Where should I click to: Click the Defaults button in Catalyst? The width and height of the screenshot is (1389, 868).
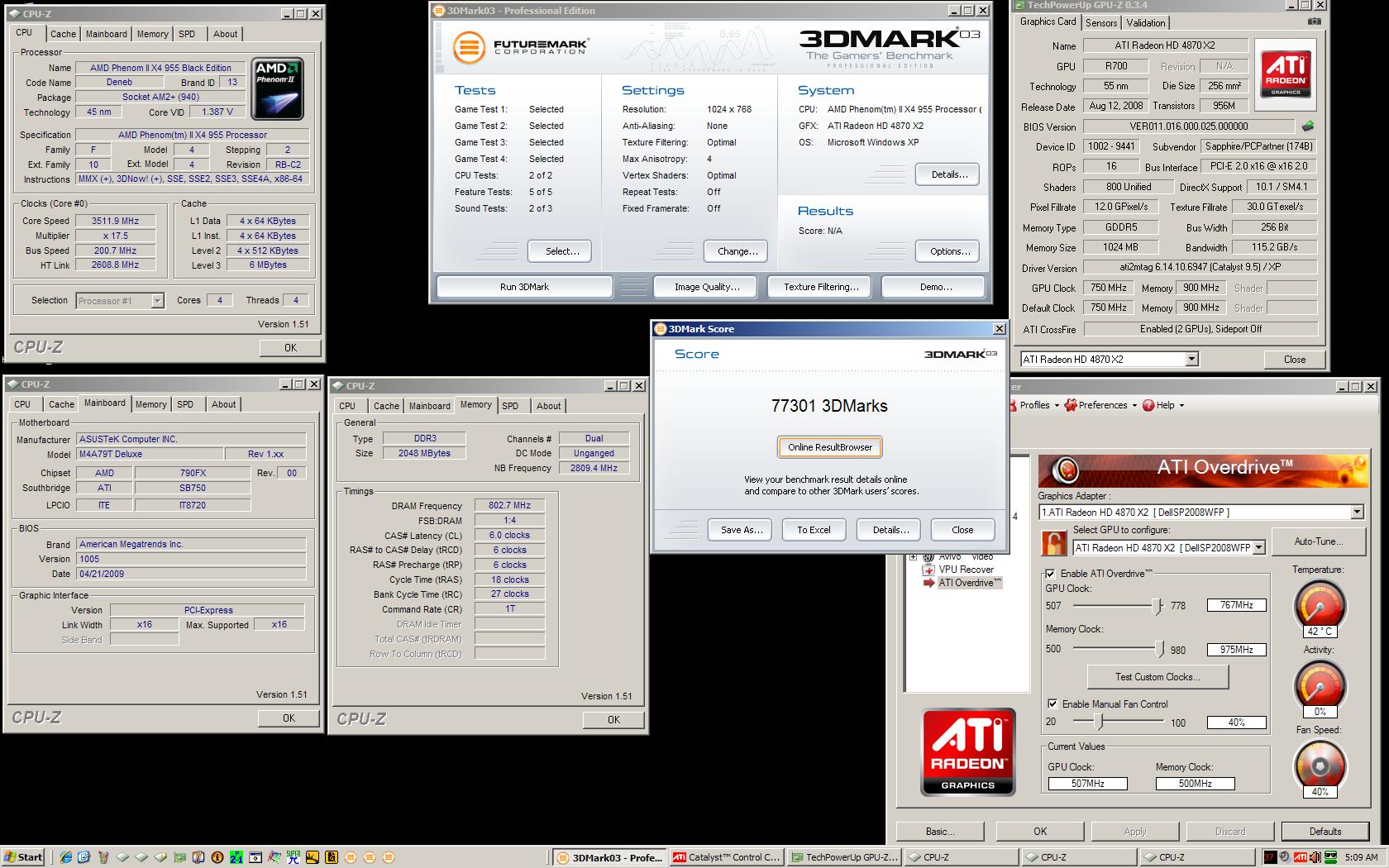[1325, 832]
